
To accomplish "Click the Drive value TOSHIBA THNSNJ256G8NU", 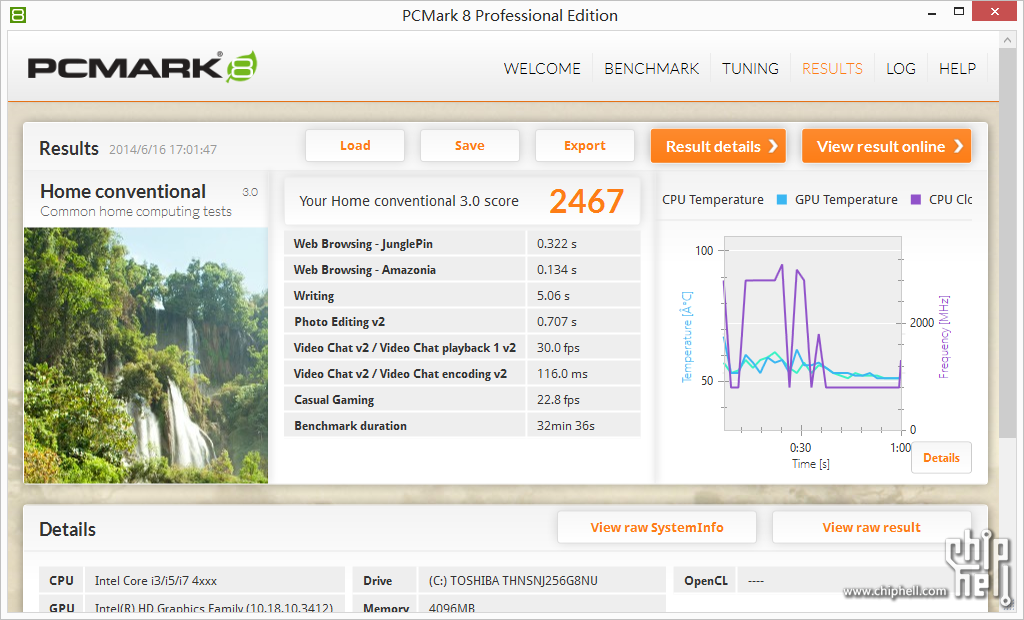I will [513, 581].
